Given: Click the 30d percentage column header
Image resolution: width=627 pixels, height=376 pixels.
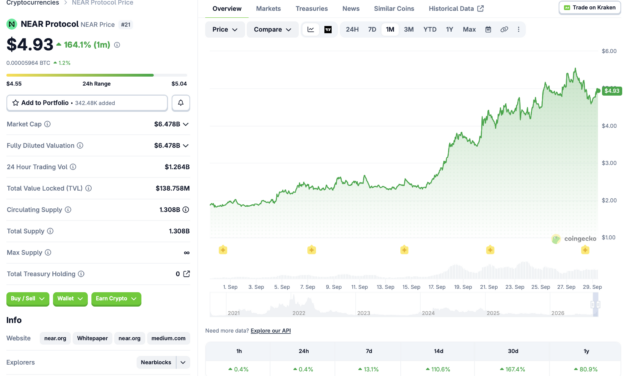Looking at the screenshot, I should pyautogui.click(x=513, y=351).
